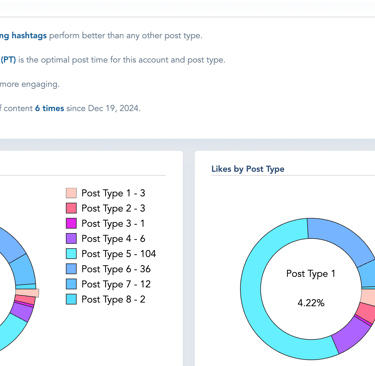The width and height of the screenshot is (375, 366).
Task: Click the 4.22% value in donut center
Action: pos(311,303)
